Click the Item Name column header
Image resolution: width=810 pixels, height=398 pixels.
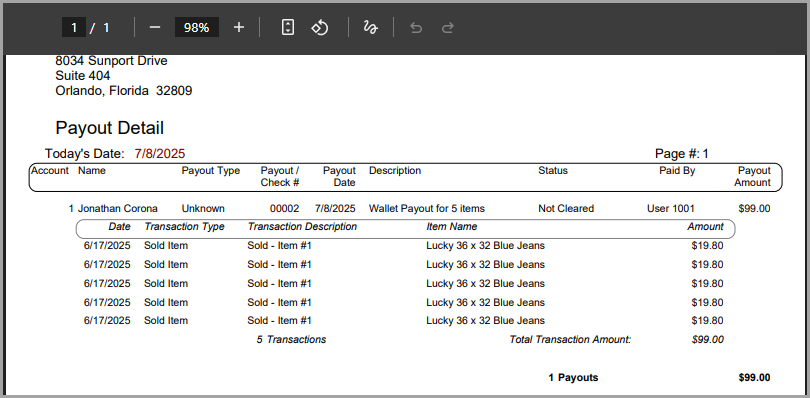pos(451,227)
